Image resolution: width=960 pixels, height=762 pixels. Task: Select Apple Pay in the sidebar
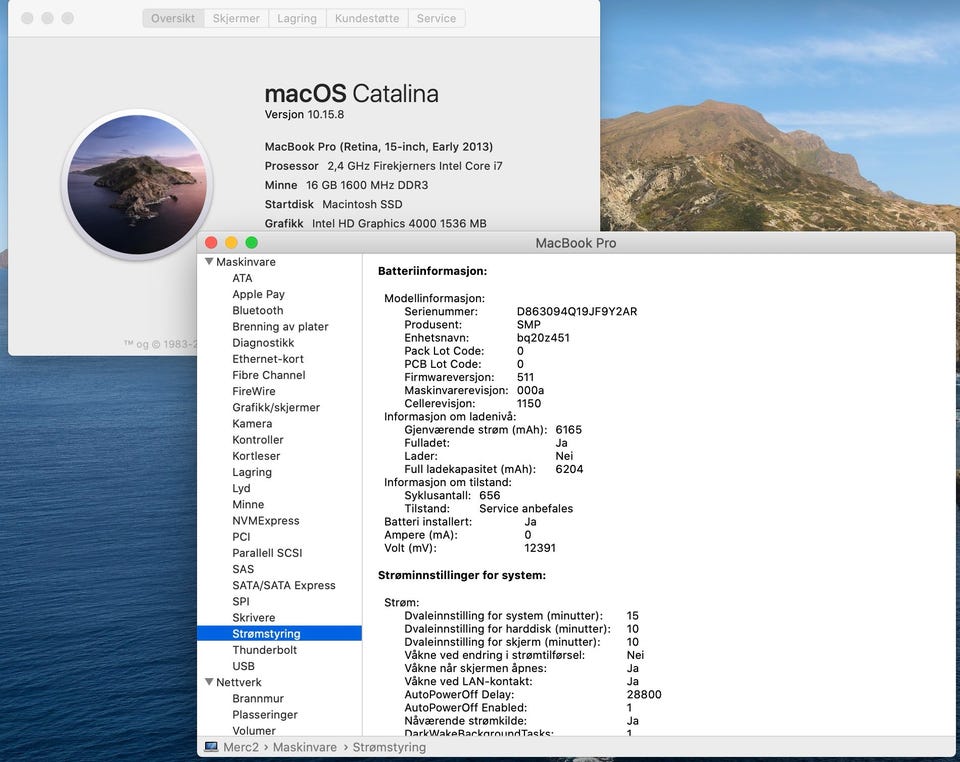point(258,294)
